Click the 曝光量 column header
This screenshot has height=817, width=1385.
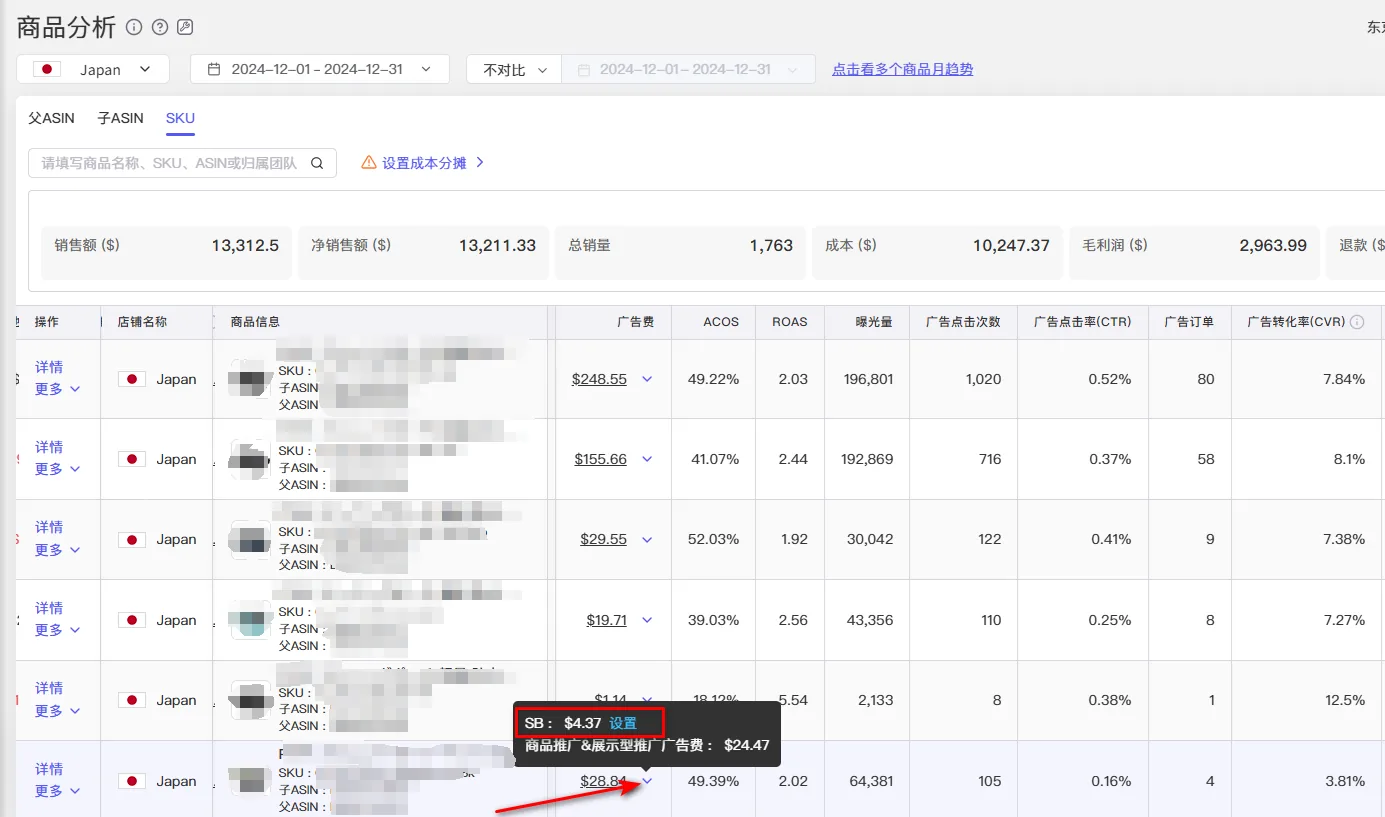(x=874, y=322)
